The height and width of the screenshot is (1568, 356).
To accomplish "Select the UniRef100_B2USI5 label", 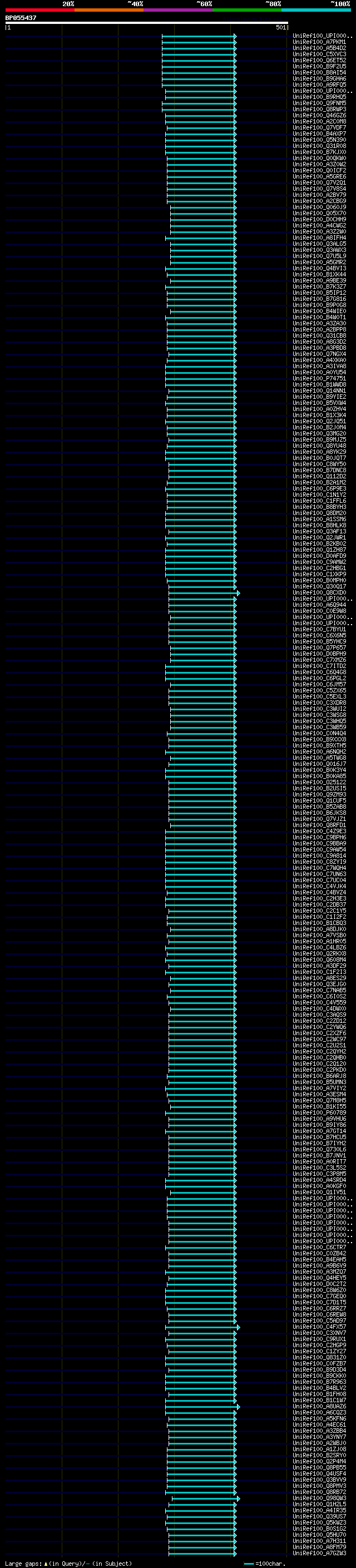I will pos(319,788).
